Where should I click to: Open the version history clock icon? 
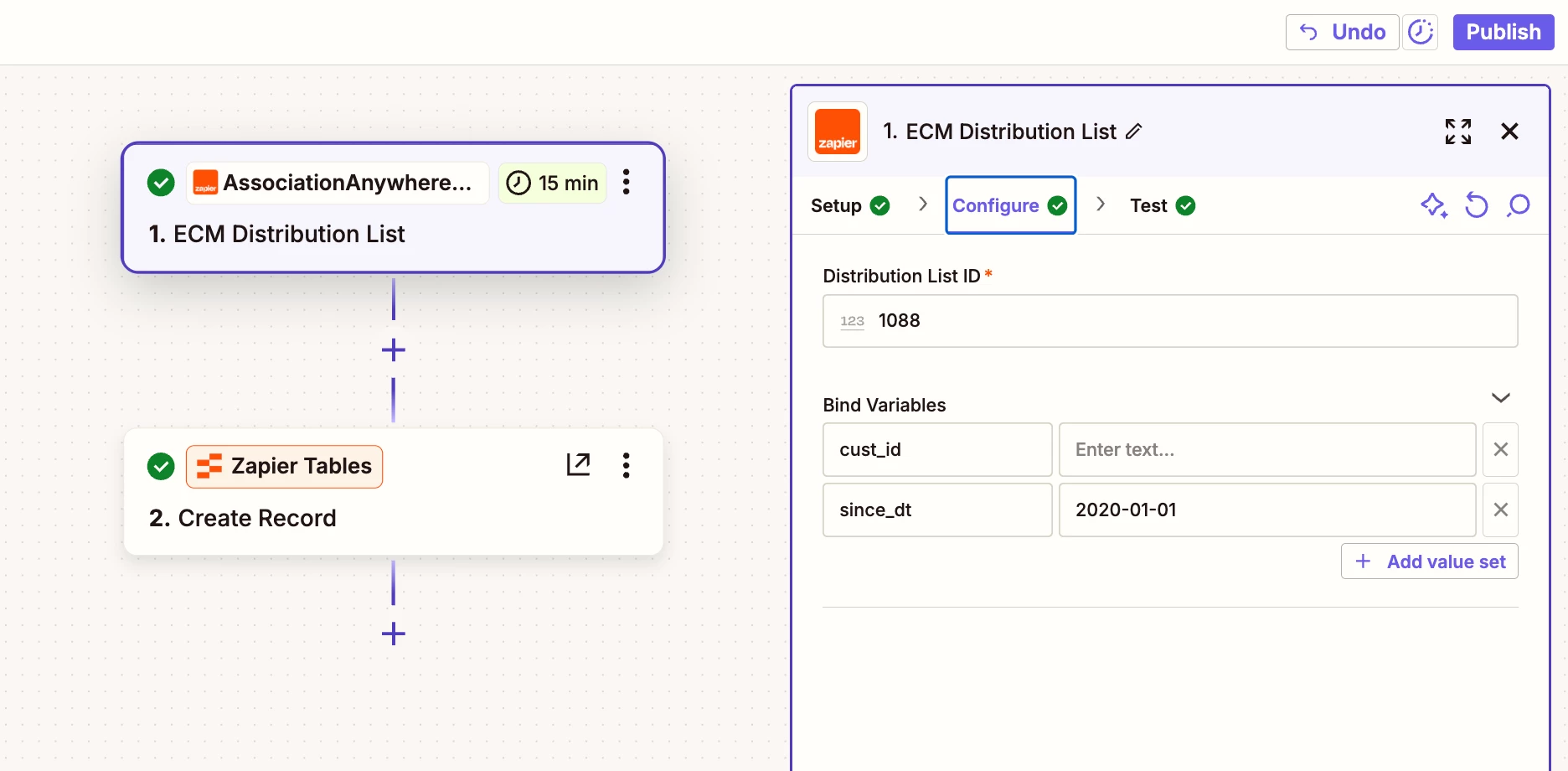tap(1421, 32)
